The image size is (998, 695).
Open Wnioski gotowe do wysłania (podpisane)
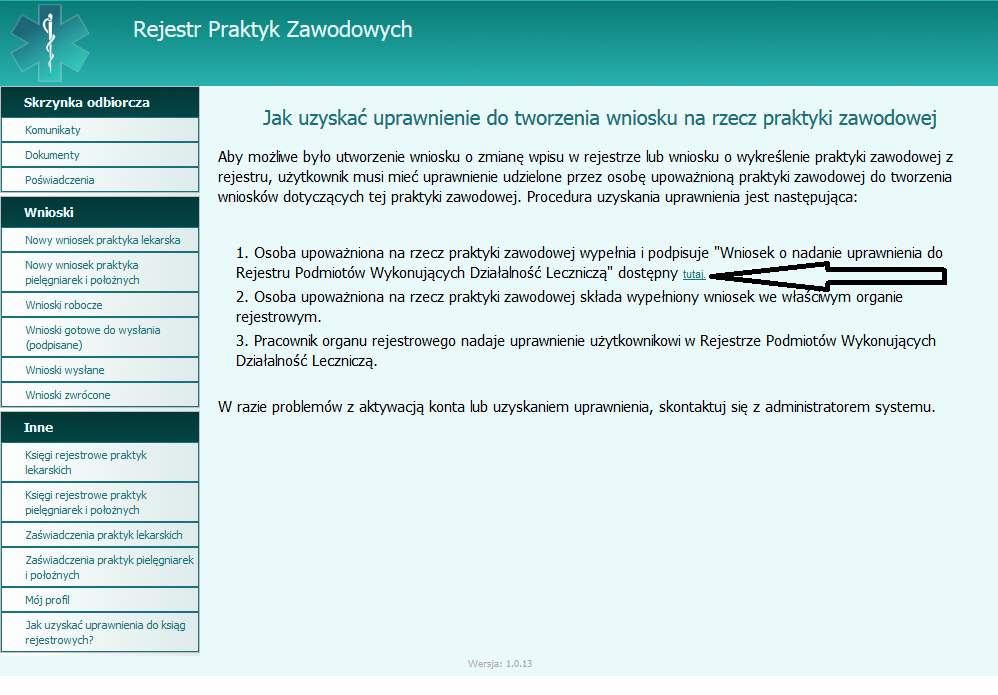coord(100,337)
